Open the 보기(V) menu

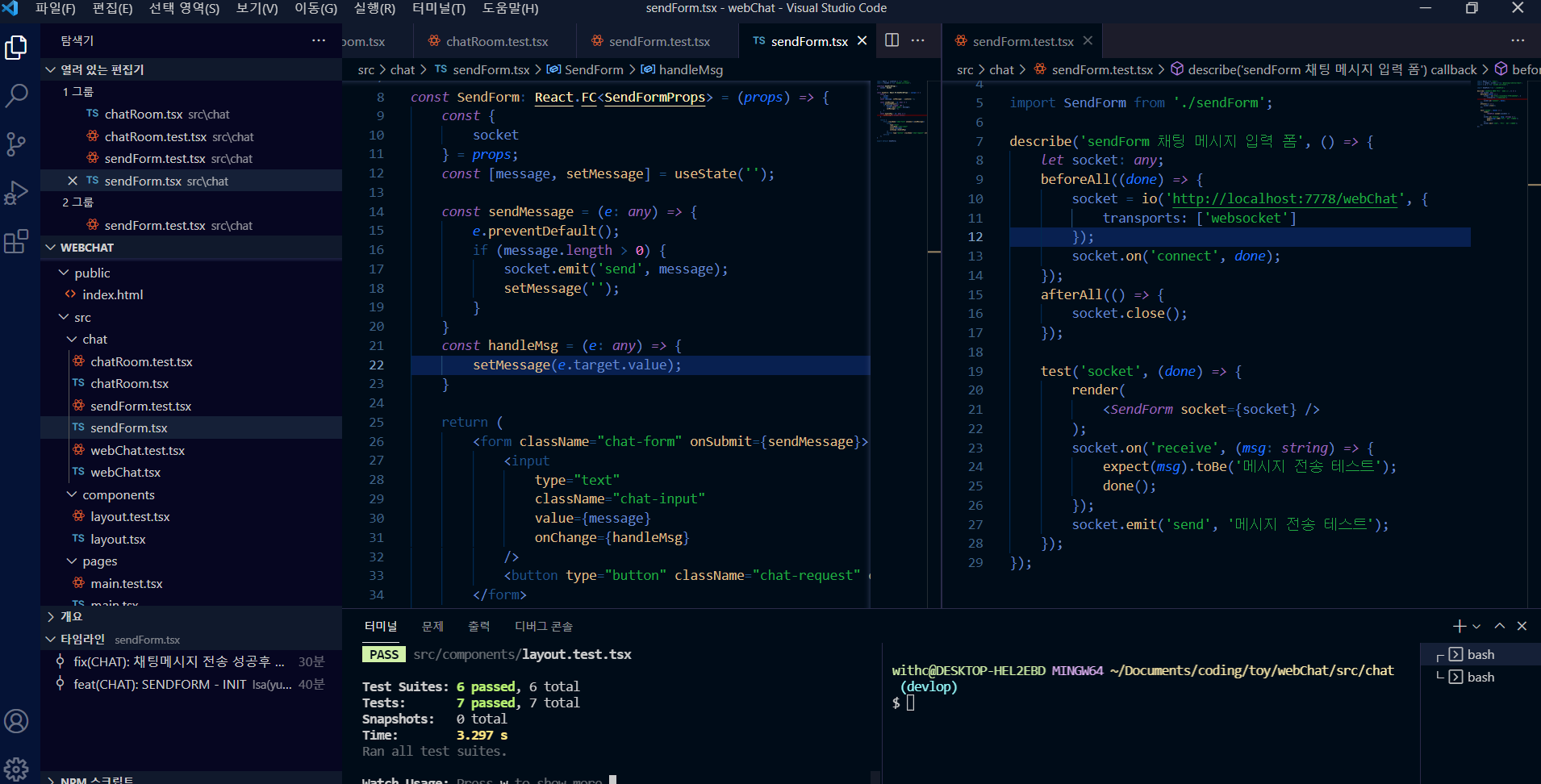(x=257, y=8)
